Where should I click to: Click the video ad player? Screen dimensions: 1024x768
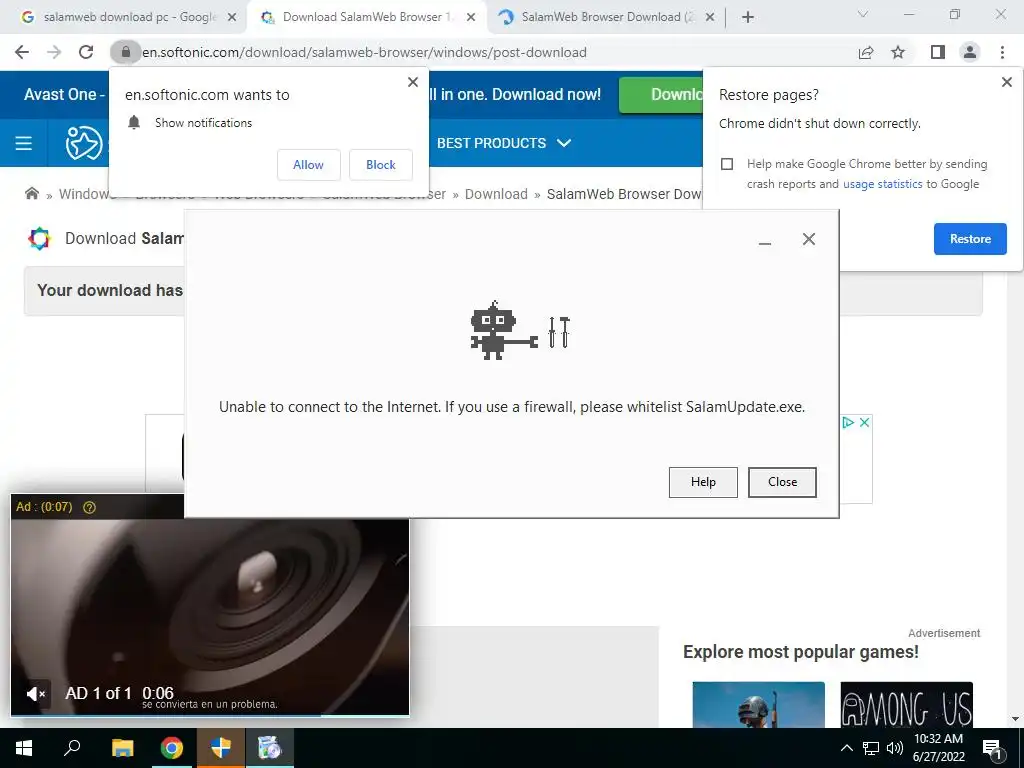point(210,605)
